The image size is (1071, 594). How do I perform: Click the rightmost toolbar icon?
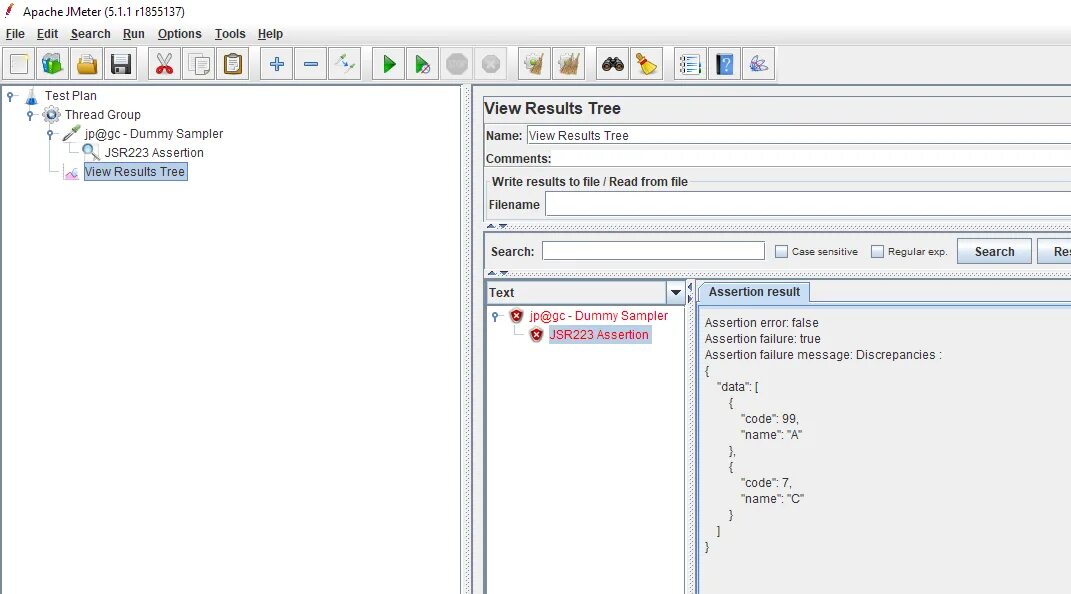[x=759, y=64]
